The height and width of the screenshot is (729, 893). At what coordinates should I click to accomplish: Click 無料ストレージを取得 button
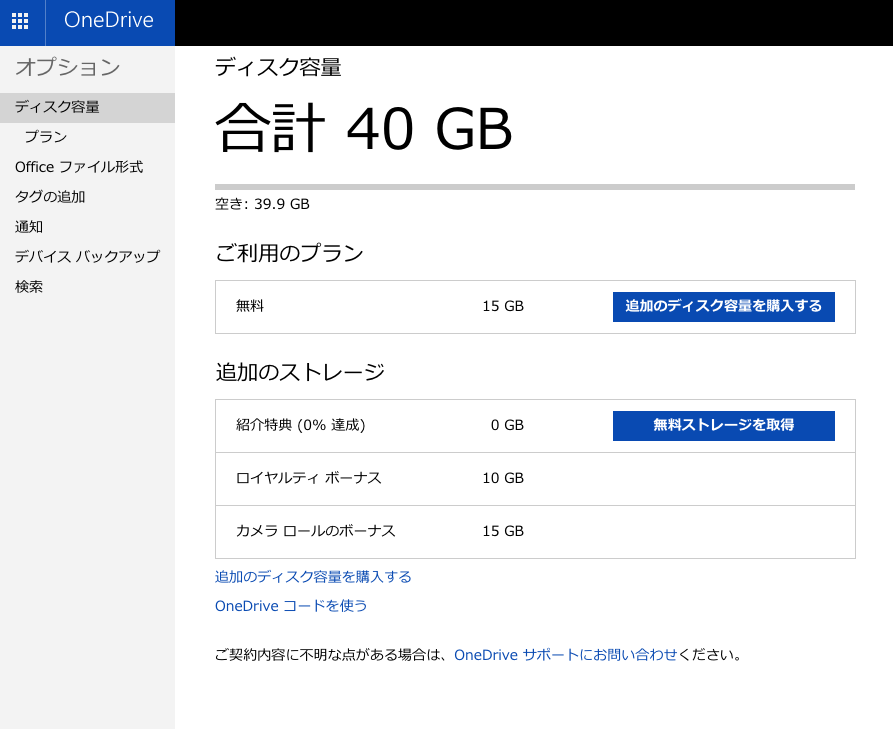pos(723,425)
